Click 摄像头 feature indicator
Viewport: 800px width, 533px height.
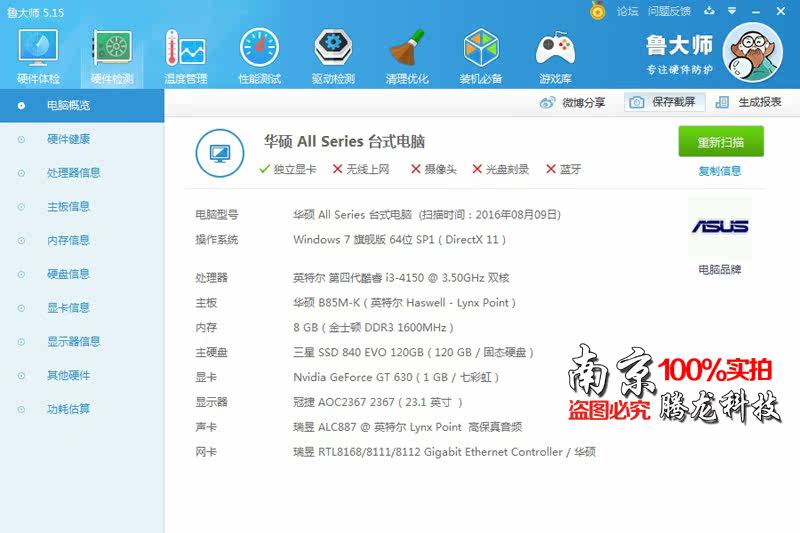(434, 169)
